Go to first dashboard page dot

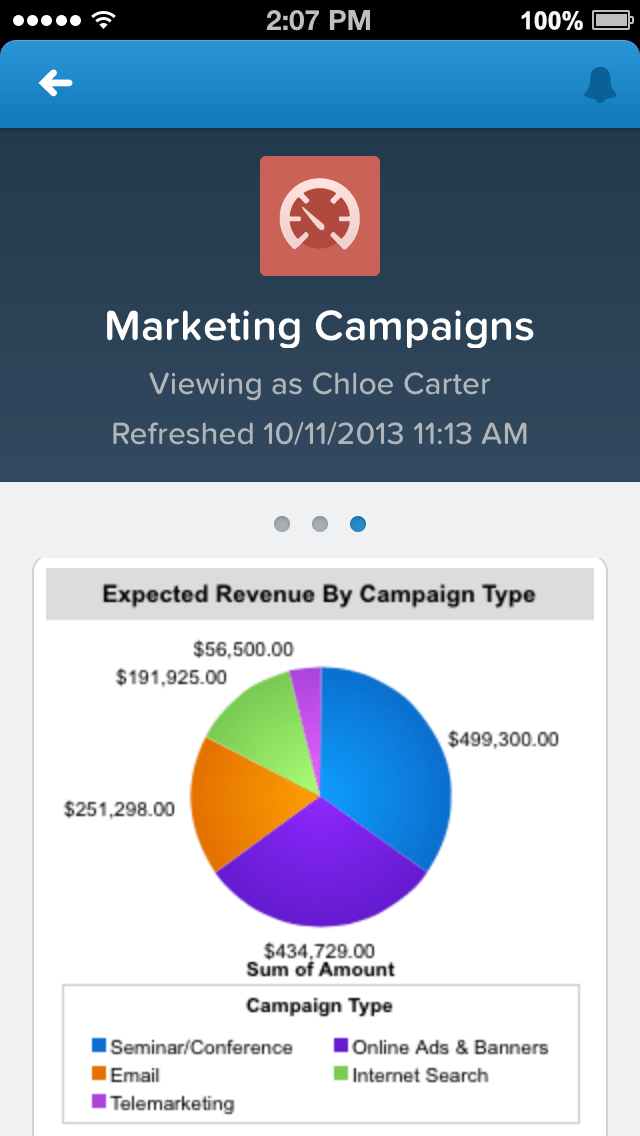[x=282, y=524]
